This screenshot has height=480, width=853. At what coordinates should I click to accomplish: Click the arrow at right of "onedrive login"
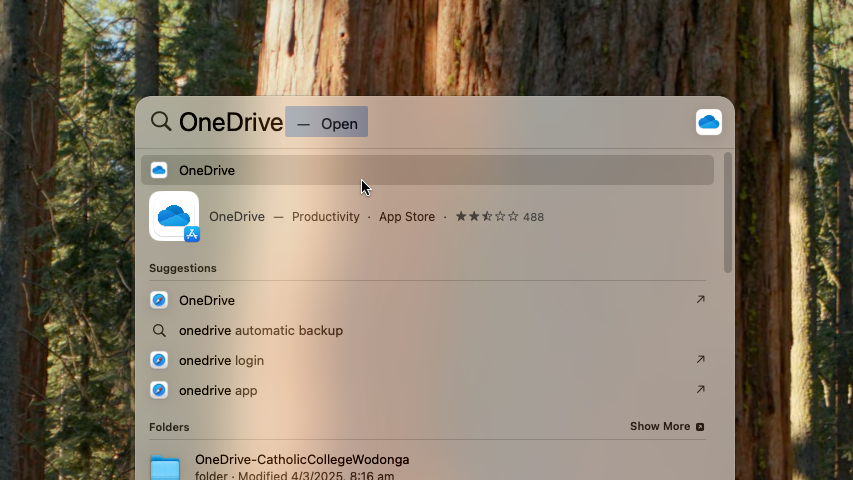pos(700,360)
